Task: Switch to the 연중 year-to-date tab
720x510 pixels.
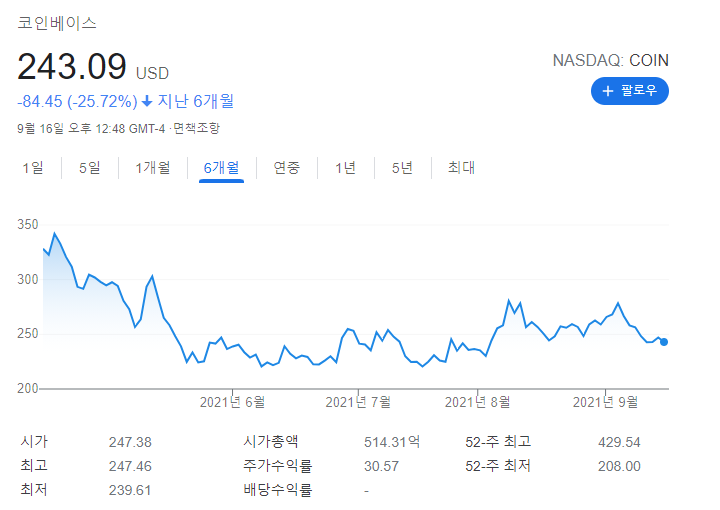Action: 287,168
